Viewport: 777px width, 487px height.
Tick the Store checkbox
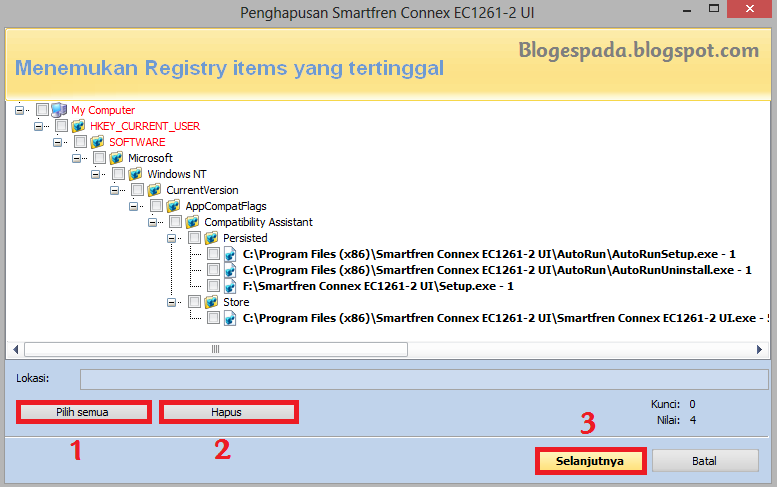pyautogui.click(x=195, y=302)
